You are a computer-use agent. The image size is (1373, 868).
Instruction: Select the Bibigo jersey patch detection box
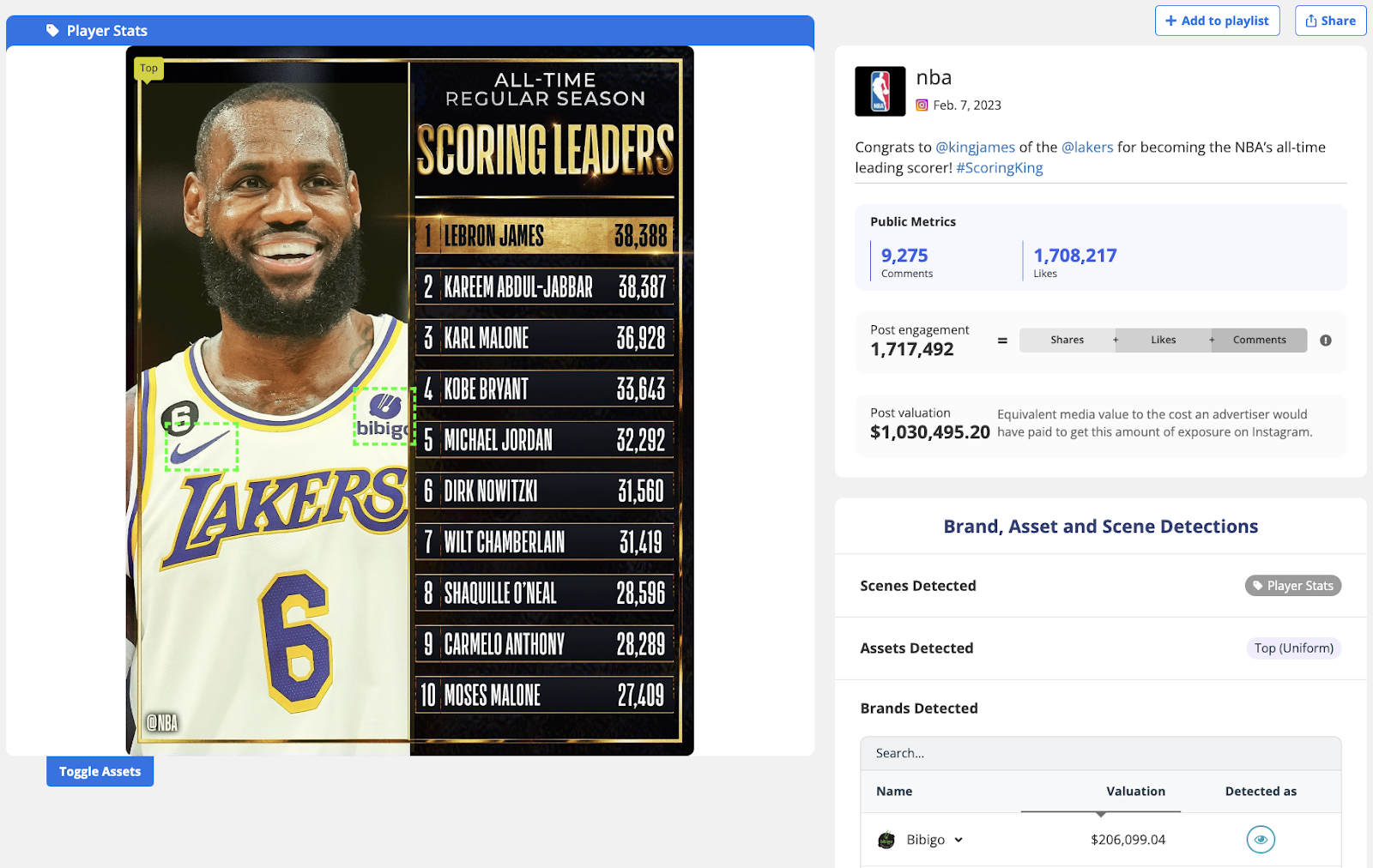[384, 416]
